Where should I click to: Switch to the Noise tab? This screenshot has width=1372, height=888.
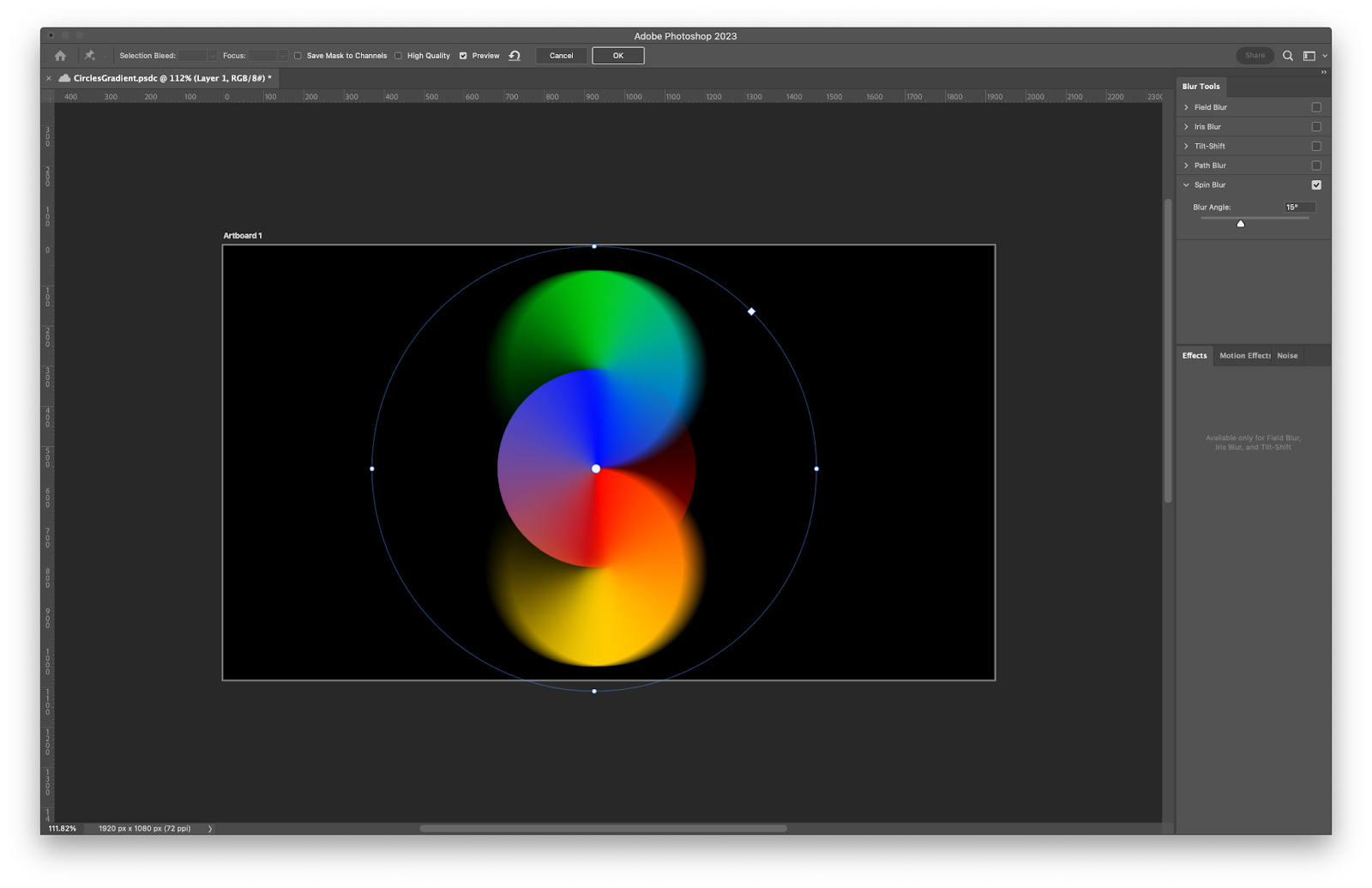pos(1287,356)
